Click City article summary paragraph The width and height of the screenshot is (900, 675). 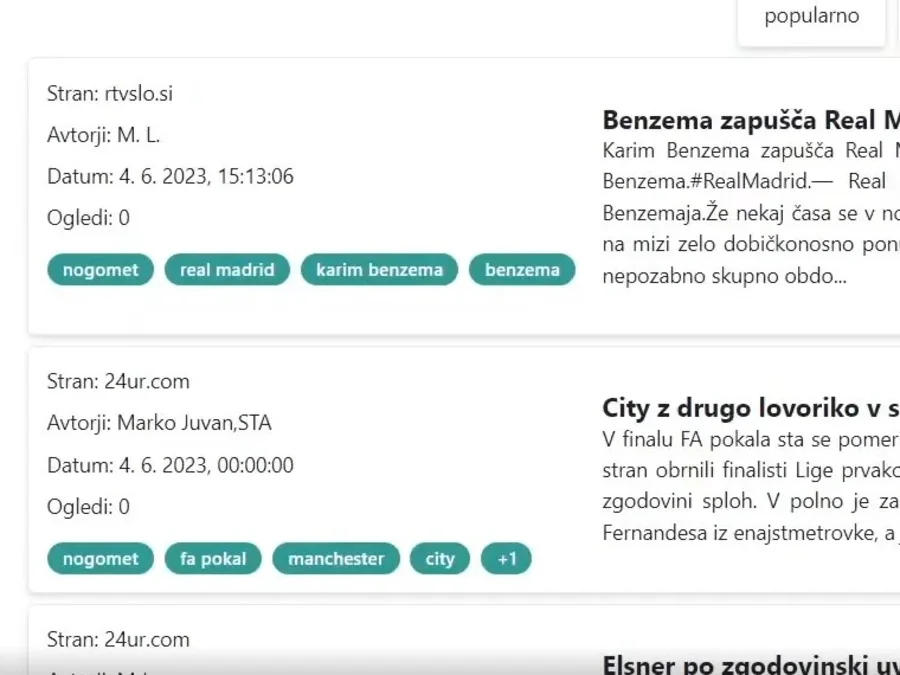coord(751,486)
